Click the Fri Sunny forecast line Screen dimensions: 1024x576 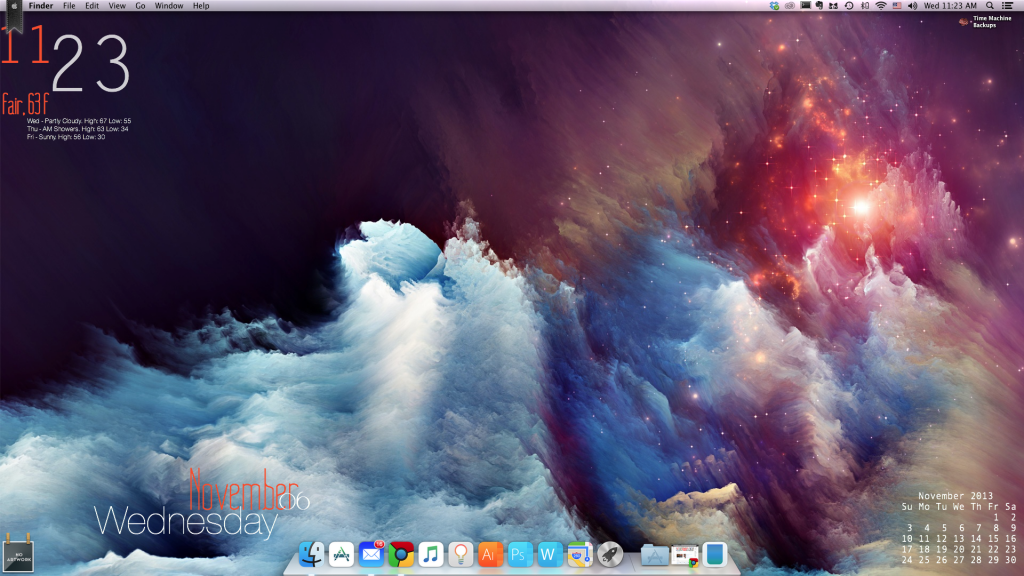click(65, 137)
